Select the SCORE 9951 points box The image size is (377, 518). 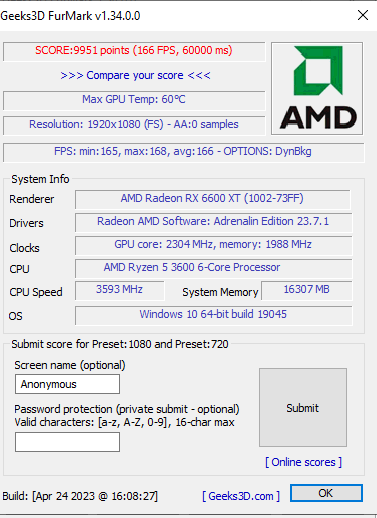pos(134,51)
